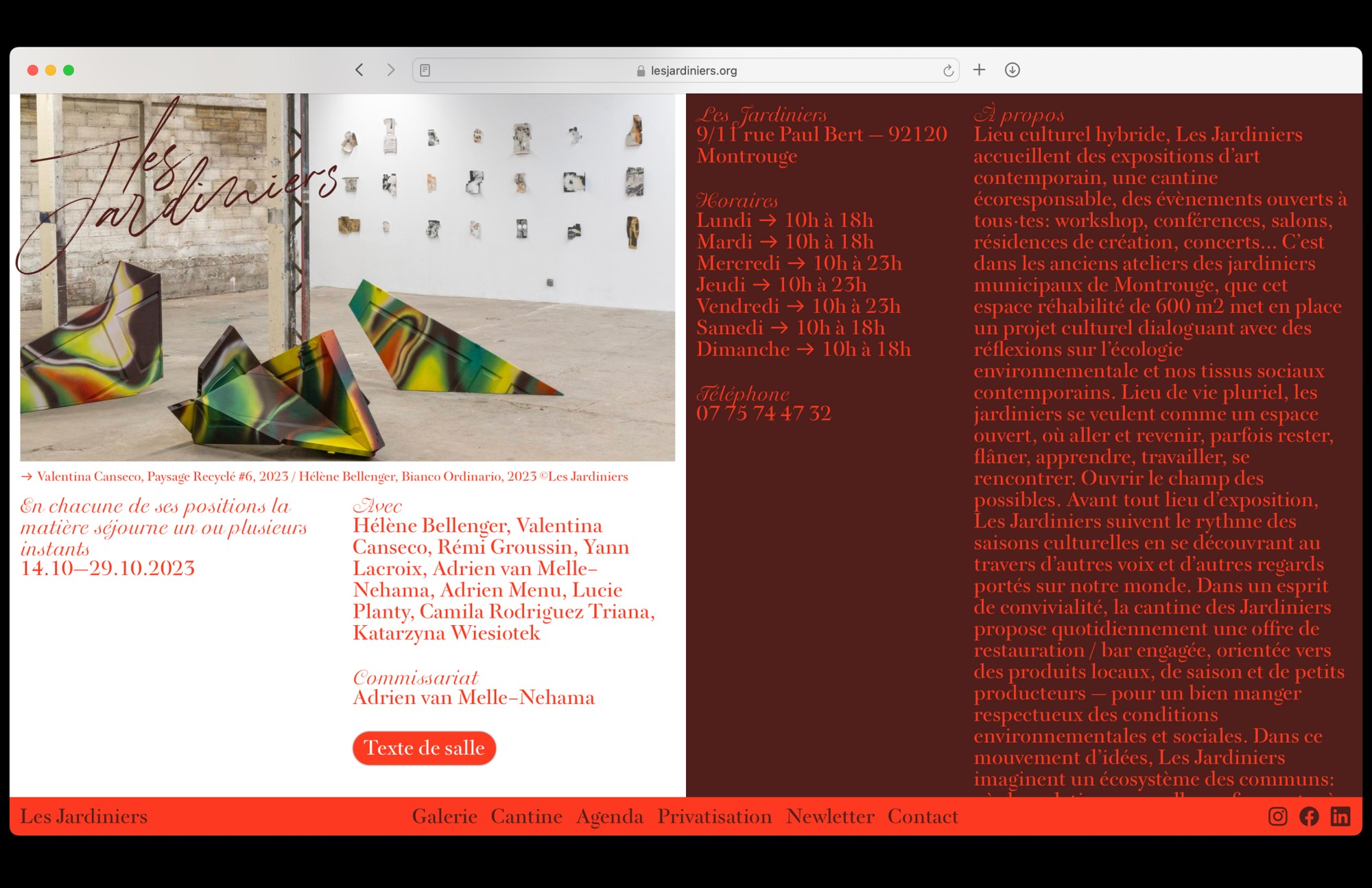1372x888 pixels.
Task: Click the browser forward arrow
Action: (x=390, y=70)
